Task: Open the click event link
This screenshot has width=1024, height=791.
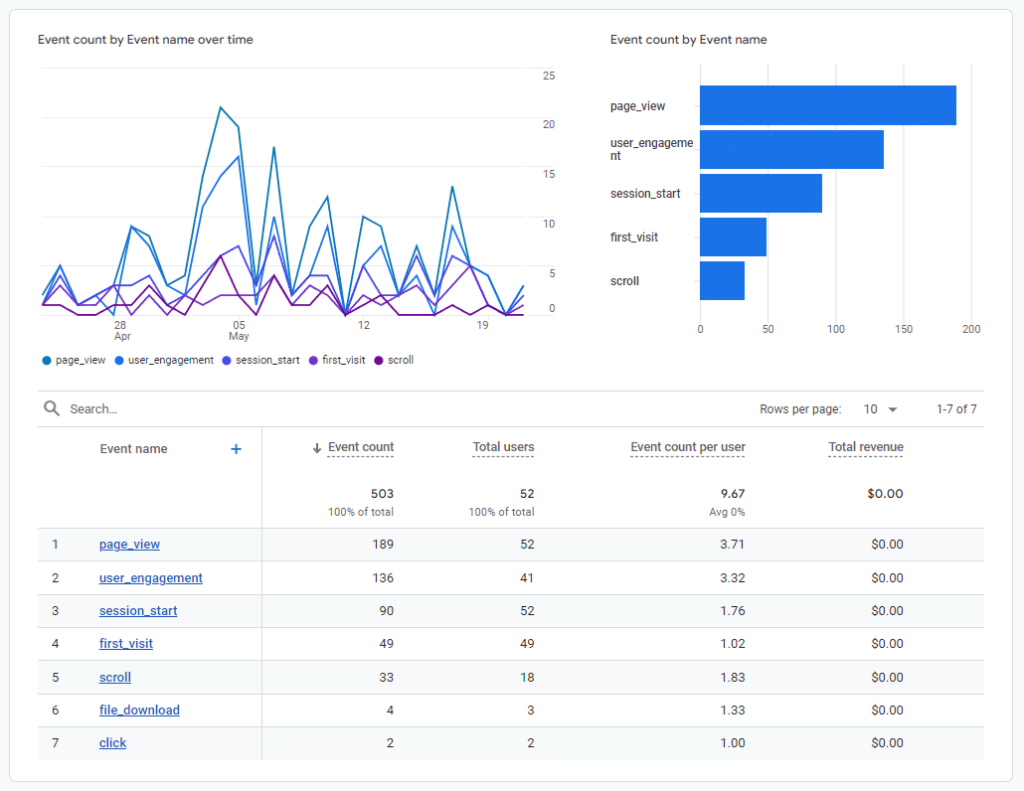Action: coord(112,743)
